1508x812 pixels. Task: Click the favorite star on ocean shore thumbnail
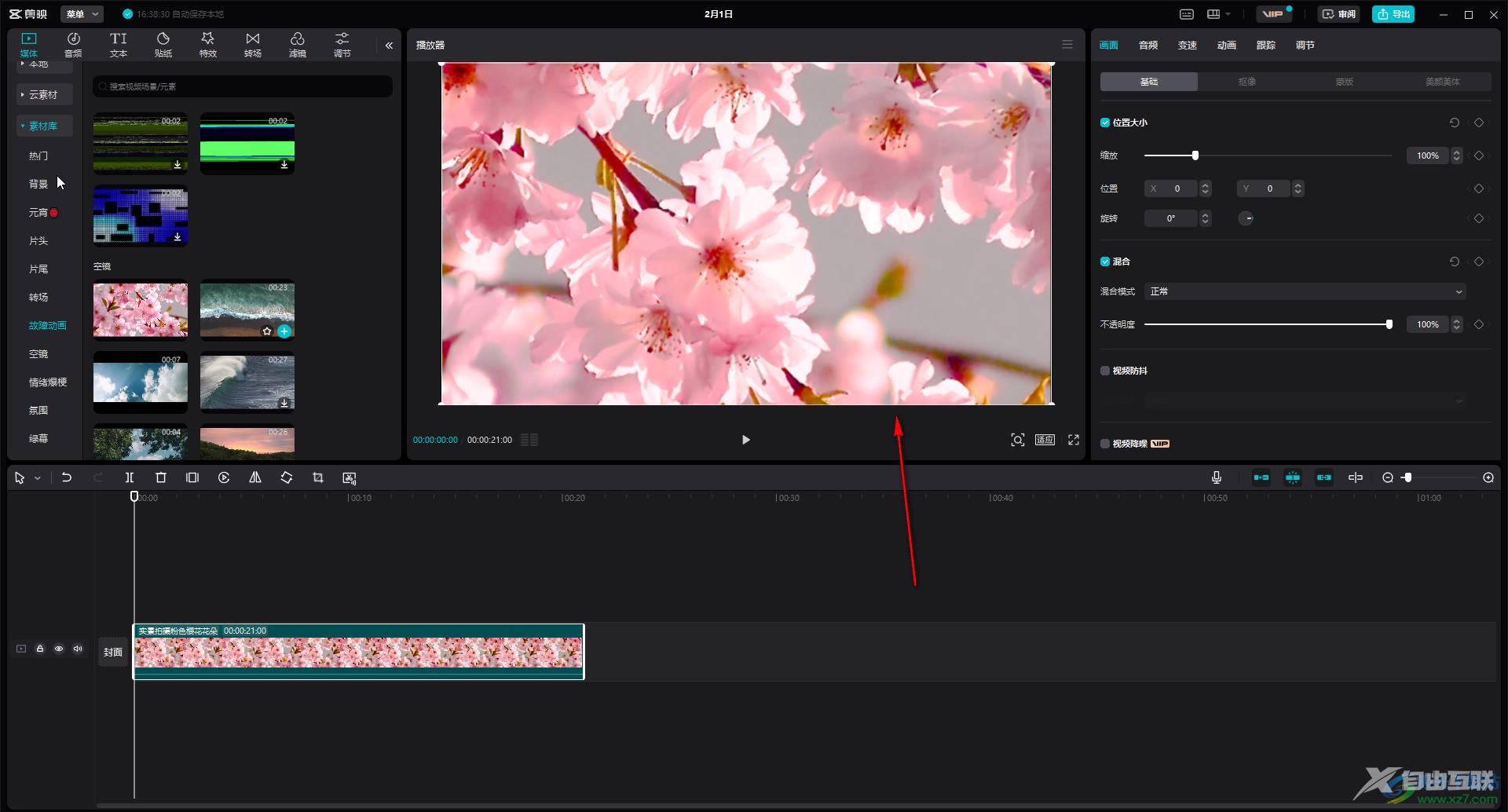tap(267, 331)
